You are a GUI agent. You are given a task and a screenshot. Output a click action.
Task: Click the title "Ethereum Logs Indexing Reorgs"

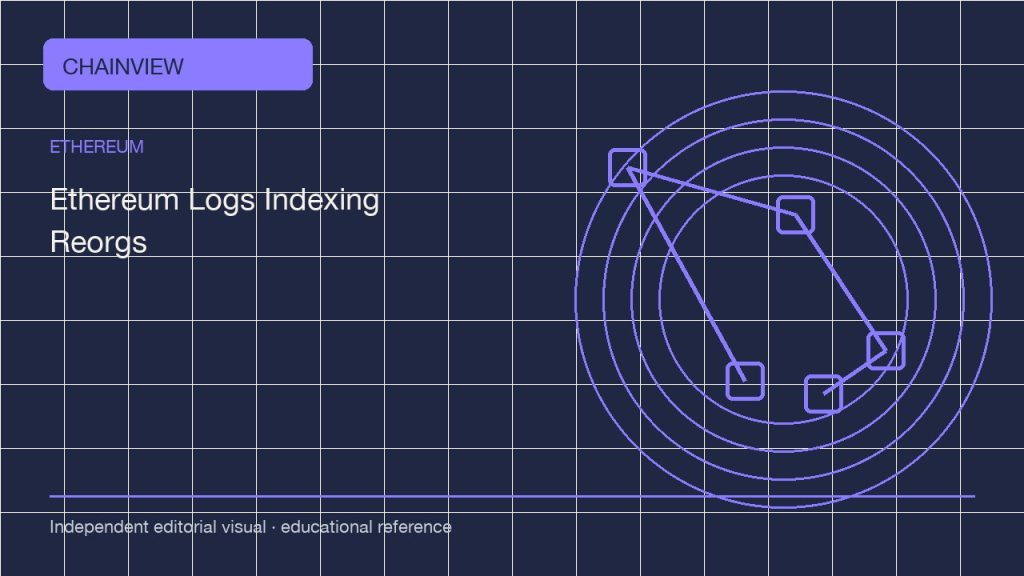point(214,221)
